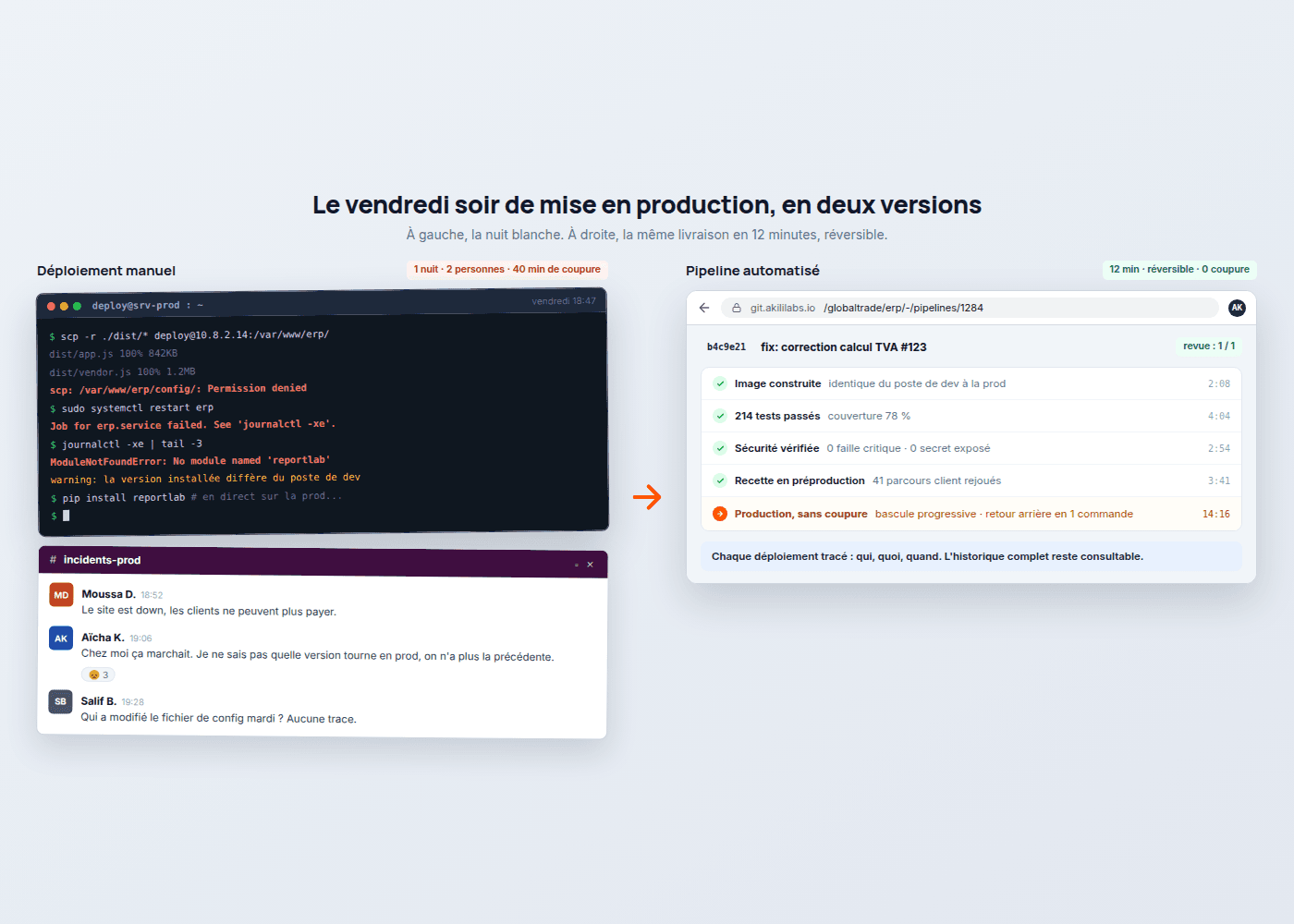
Task: Click the 4:04 duration value
Action: click(1219, 416)
